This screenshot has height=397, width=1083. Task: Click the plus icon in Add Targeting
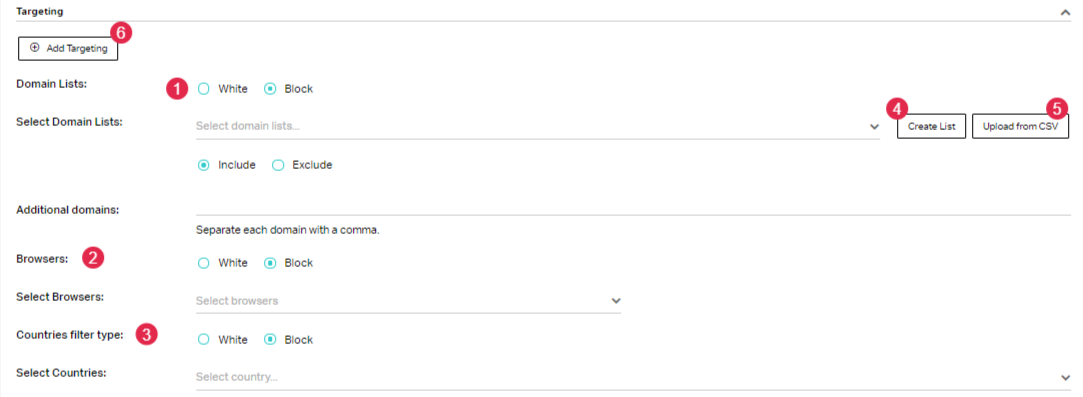[x=35, y=48]
